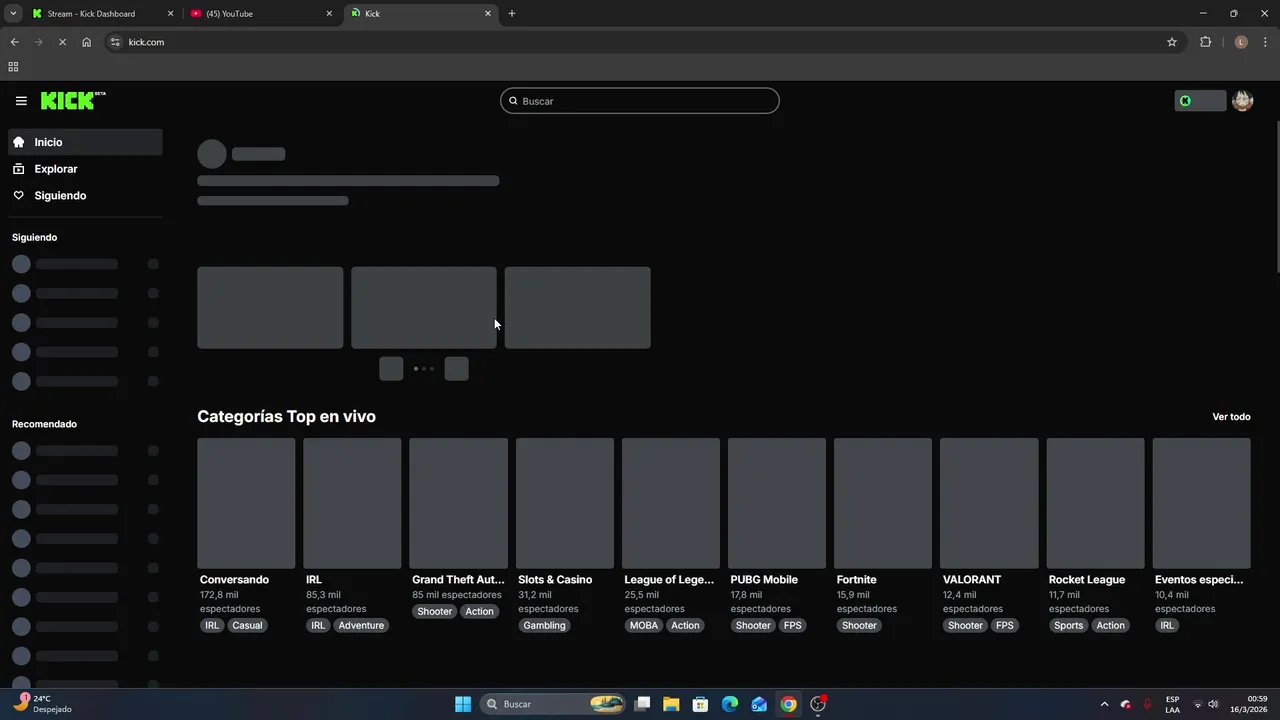This screenshot has height=720, width=1280.
Task: Open the green Kick icon button in header
Action: point(1200,101)
